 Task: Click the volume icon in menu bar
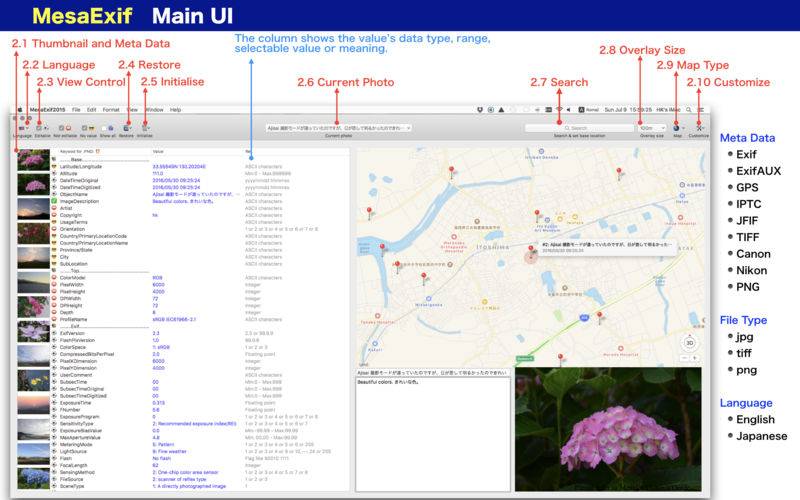[568, 110]
